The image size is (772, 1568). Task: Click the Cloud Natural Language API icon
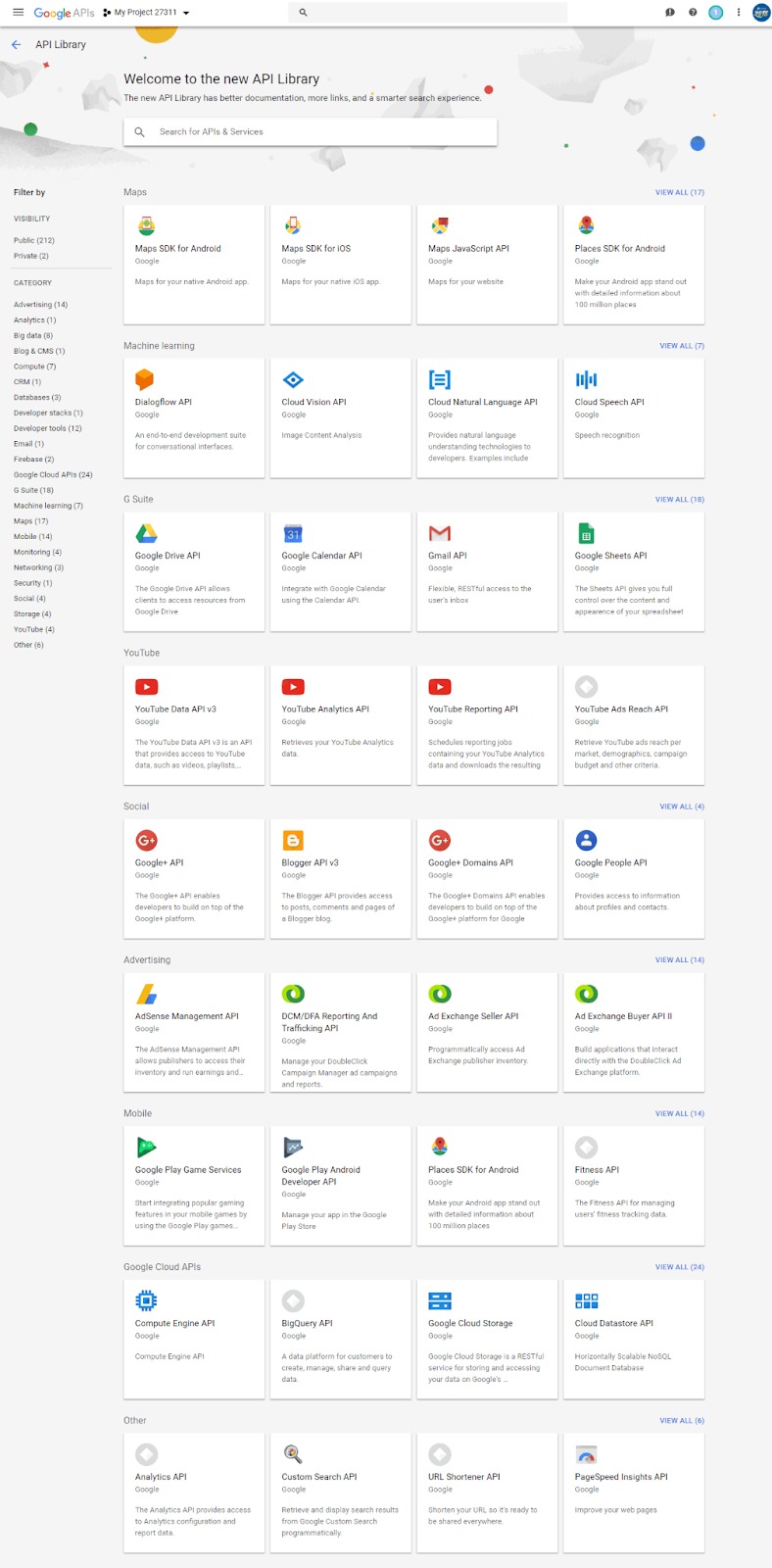click(440, 379)
